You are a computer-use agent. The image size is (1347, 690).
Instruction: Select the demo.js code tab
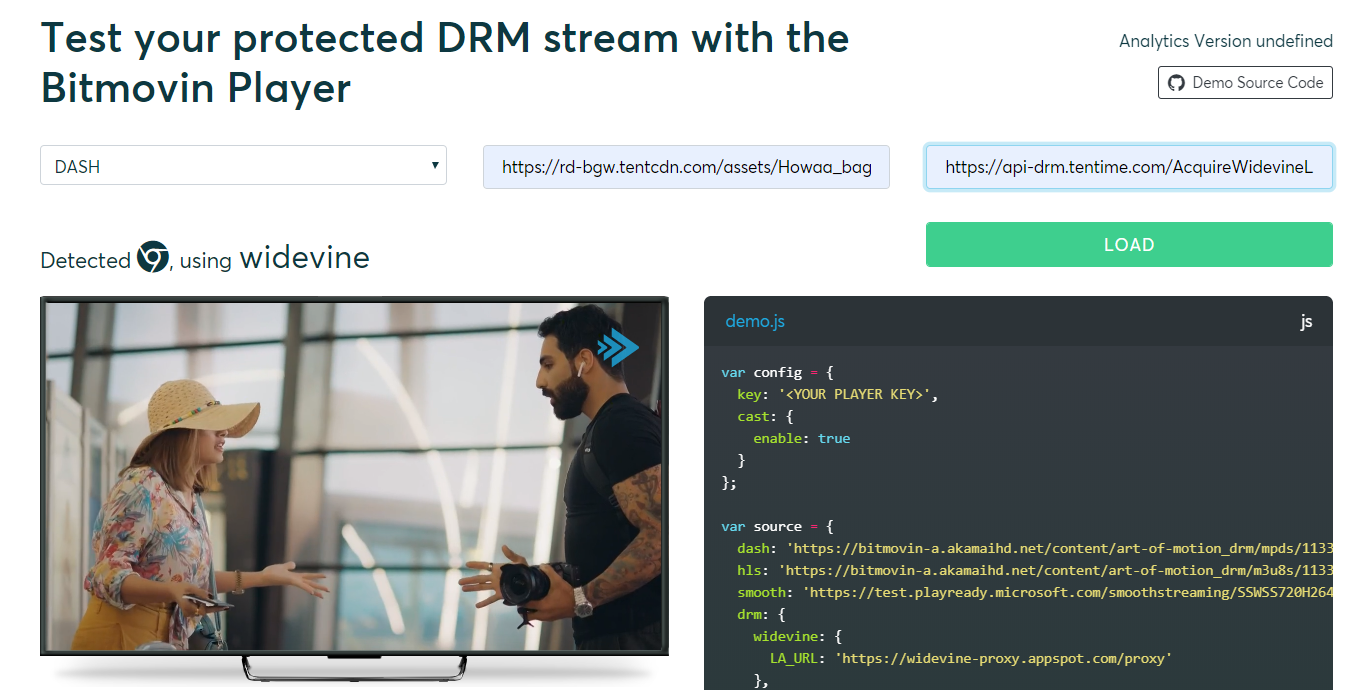[755, 322]
